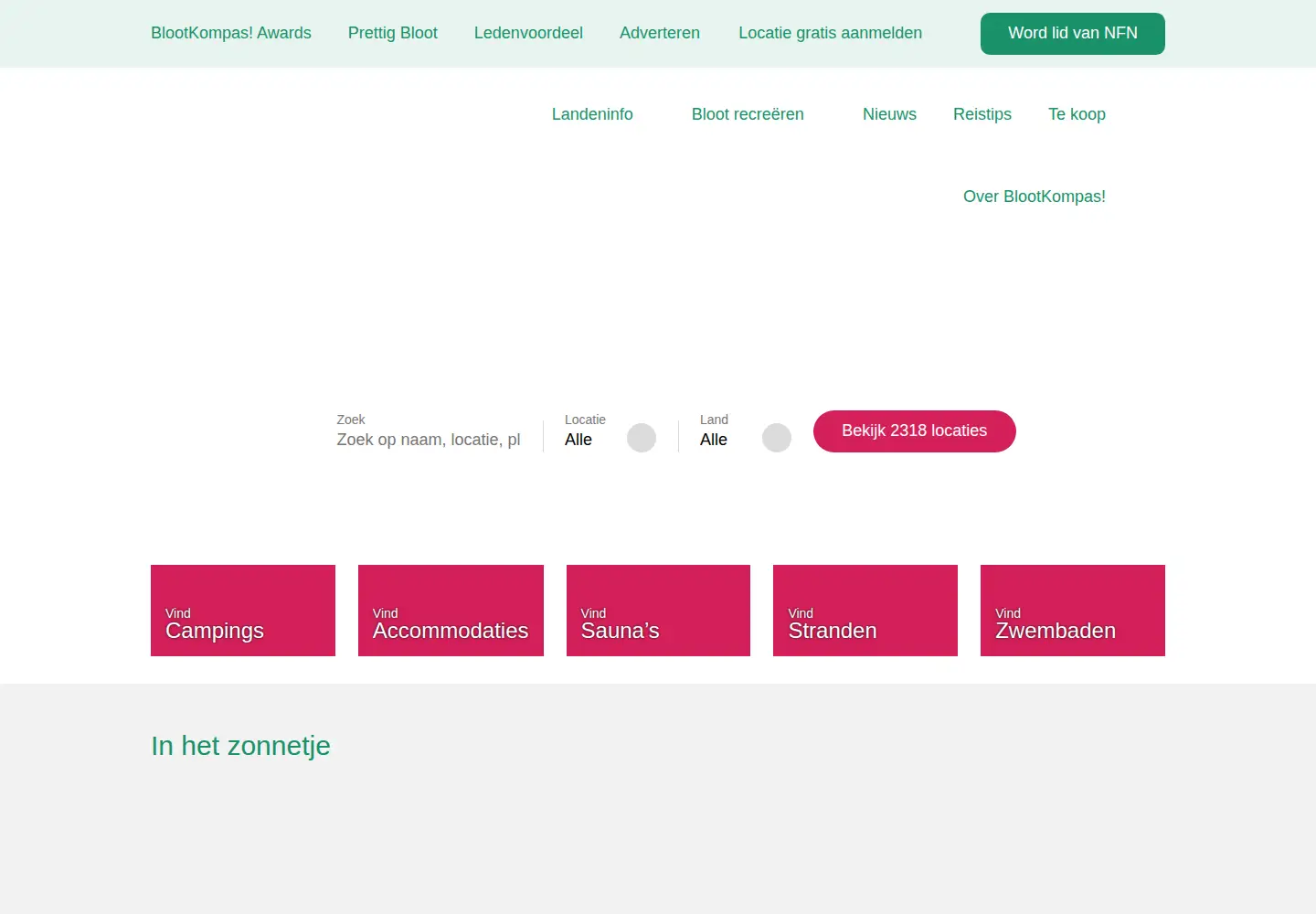Open the Landeninfo menu

coord(592,114)
